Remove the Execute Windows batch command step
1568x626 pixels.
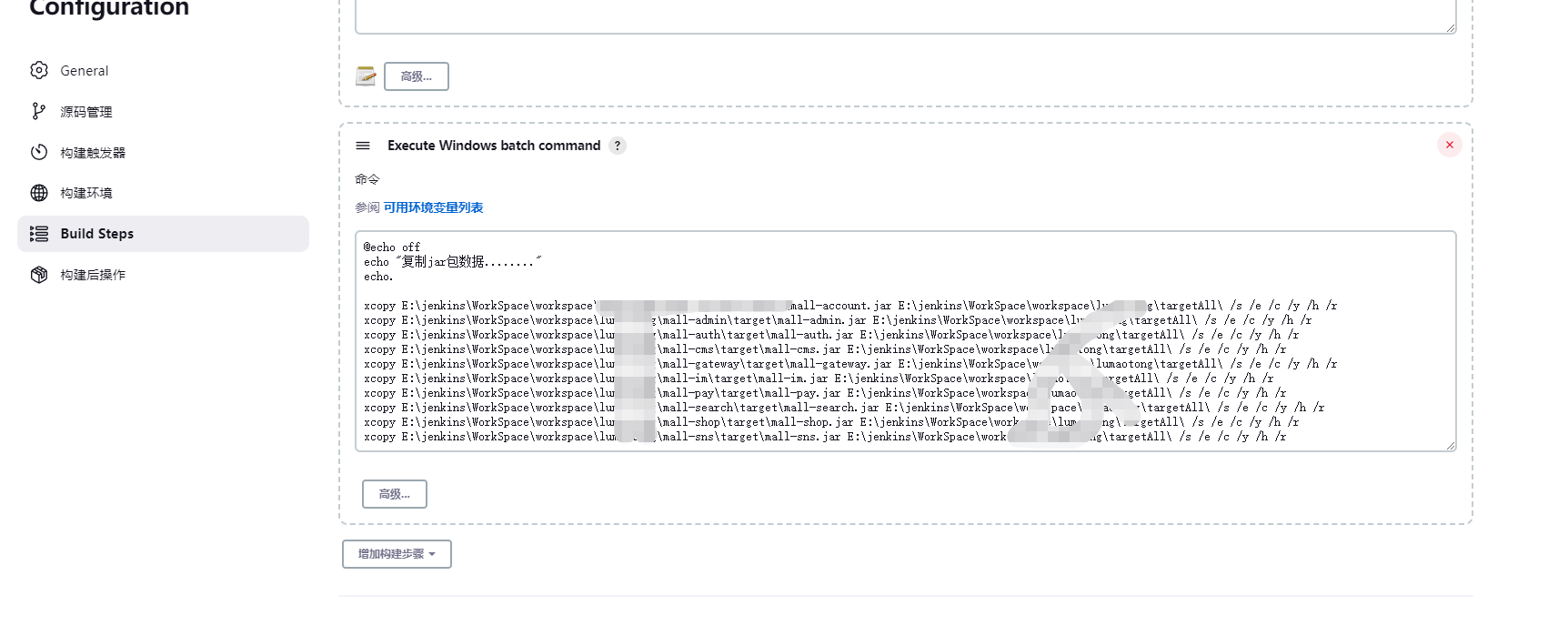click(1449, 145)
